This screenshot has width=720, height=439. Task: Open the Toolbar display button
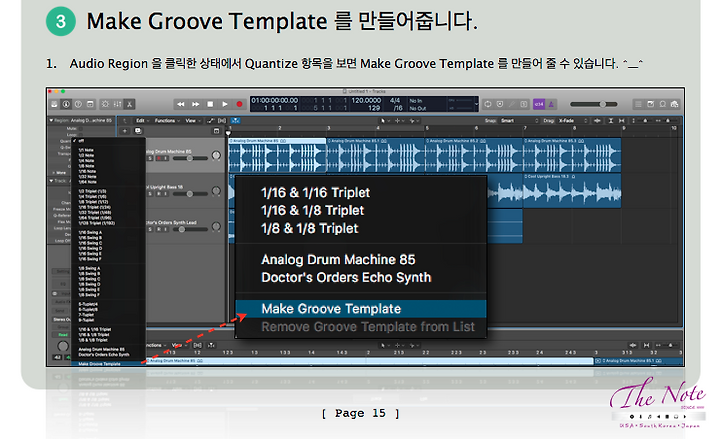click(x=90, y=104)
